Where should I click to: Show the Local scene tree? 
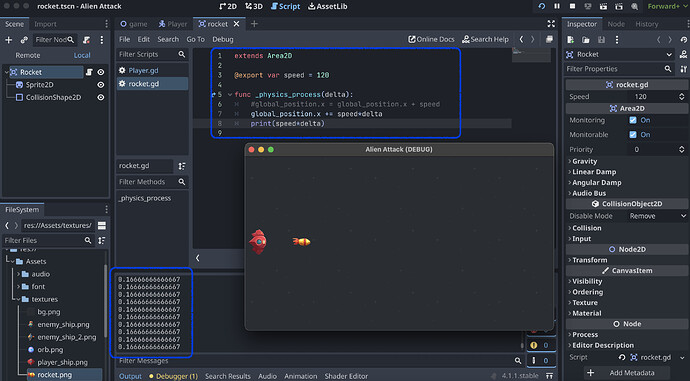(x=82, y=55)
